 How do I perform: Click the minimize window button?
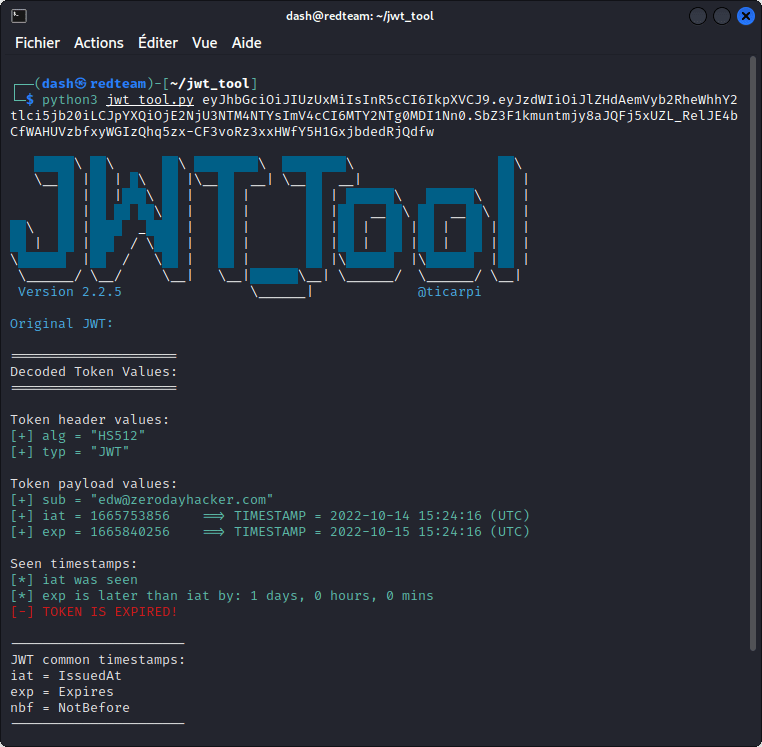coord(698,16)
